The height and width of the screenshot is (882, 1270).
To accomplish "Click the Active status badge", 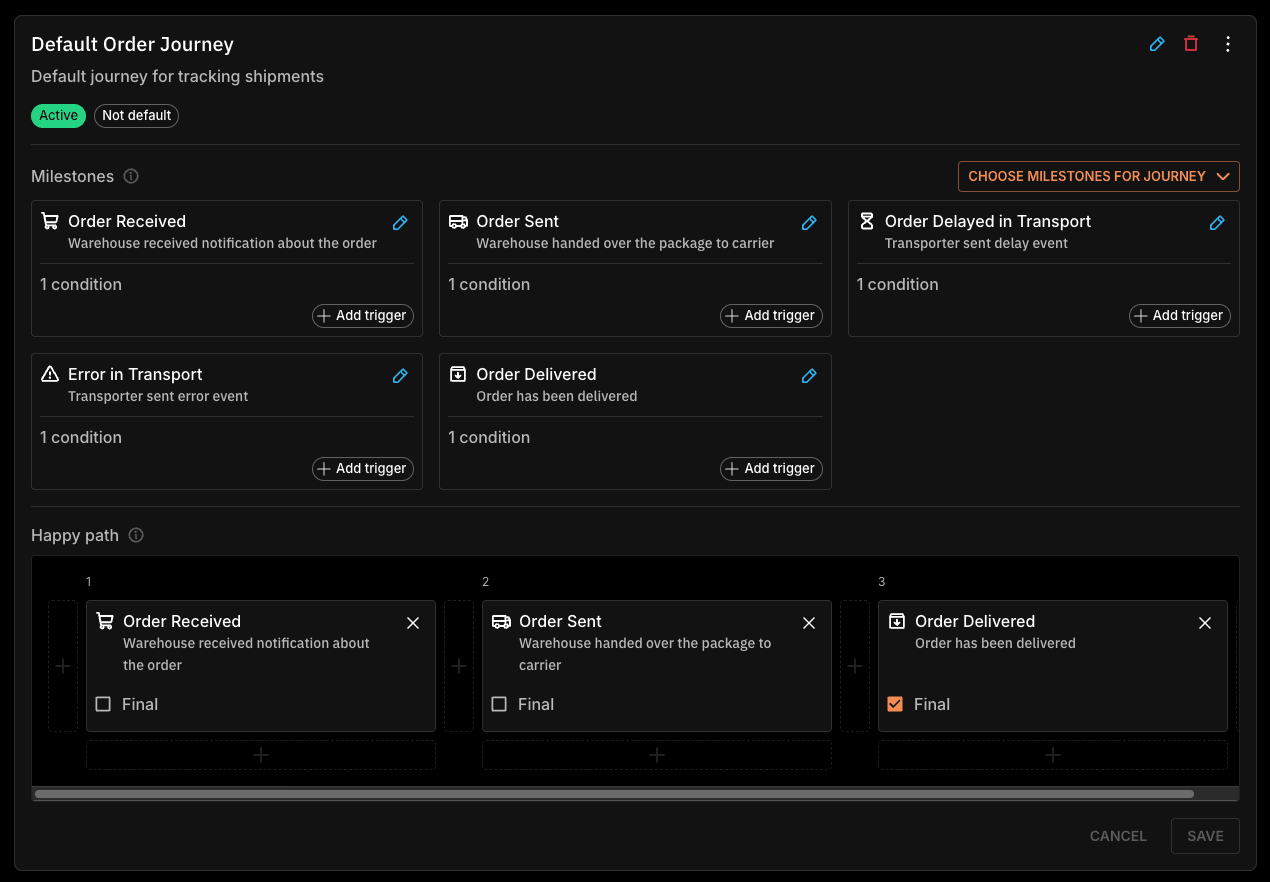I will point(58,115).
